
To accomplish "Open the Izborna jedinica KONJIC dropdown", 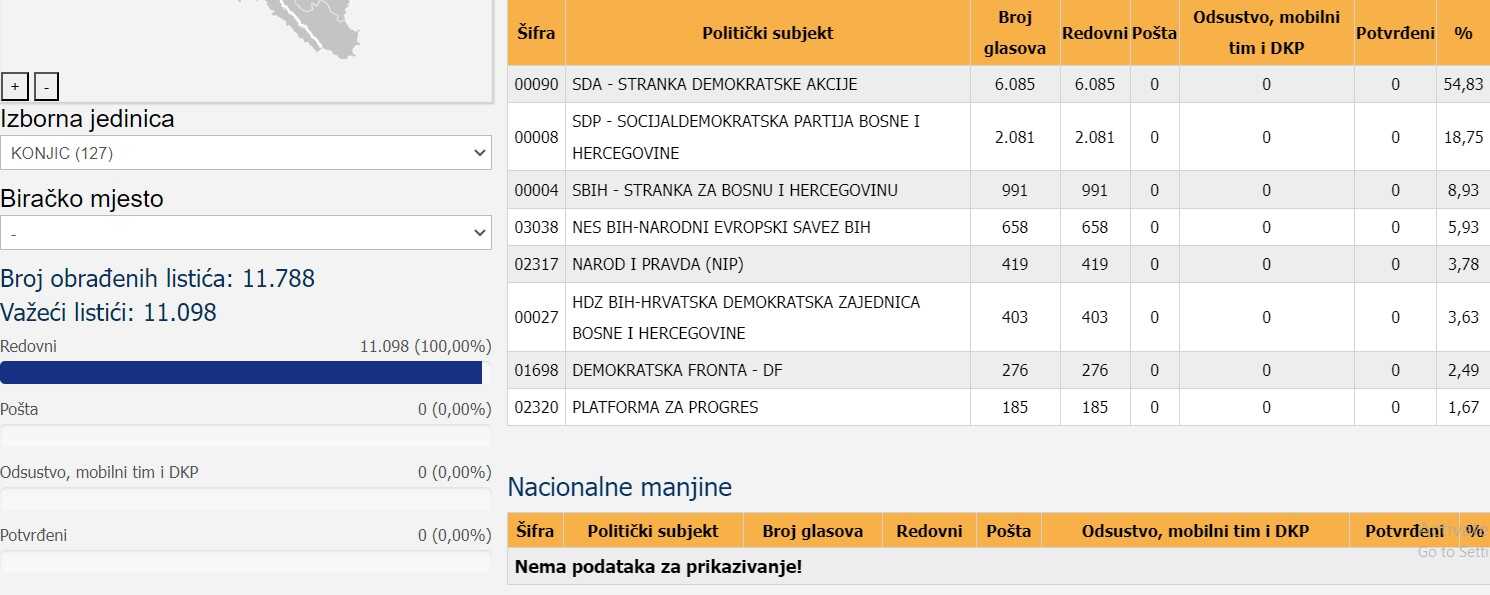I will (x=245, y=153).
